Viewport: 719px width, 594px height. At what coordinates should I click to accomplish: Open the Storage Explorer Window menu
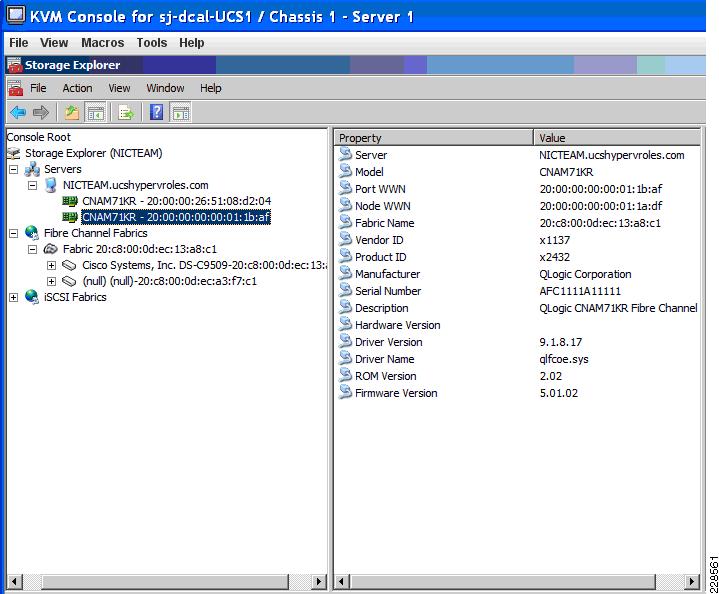click(166, 88)
